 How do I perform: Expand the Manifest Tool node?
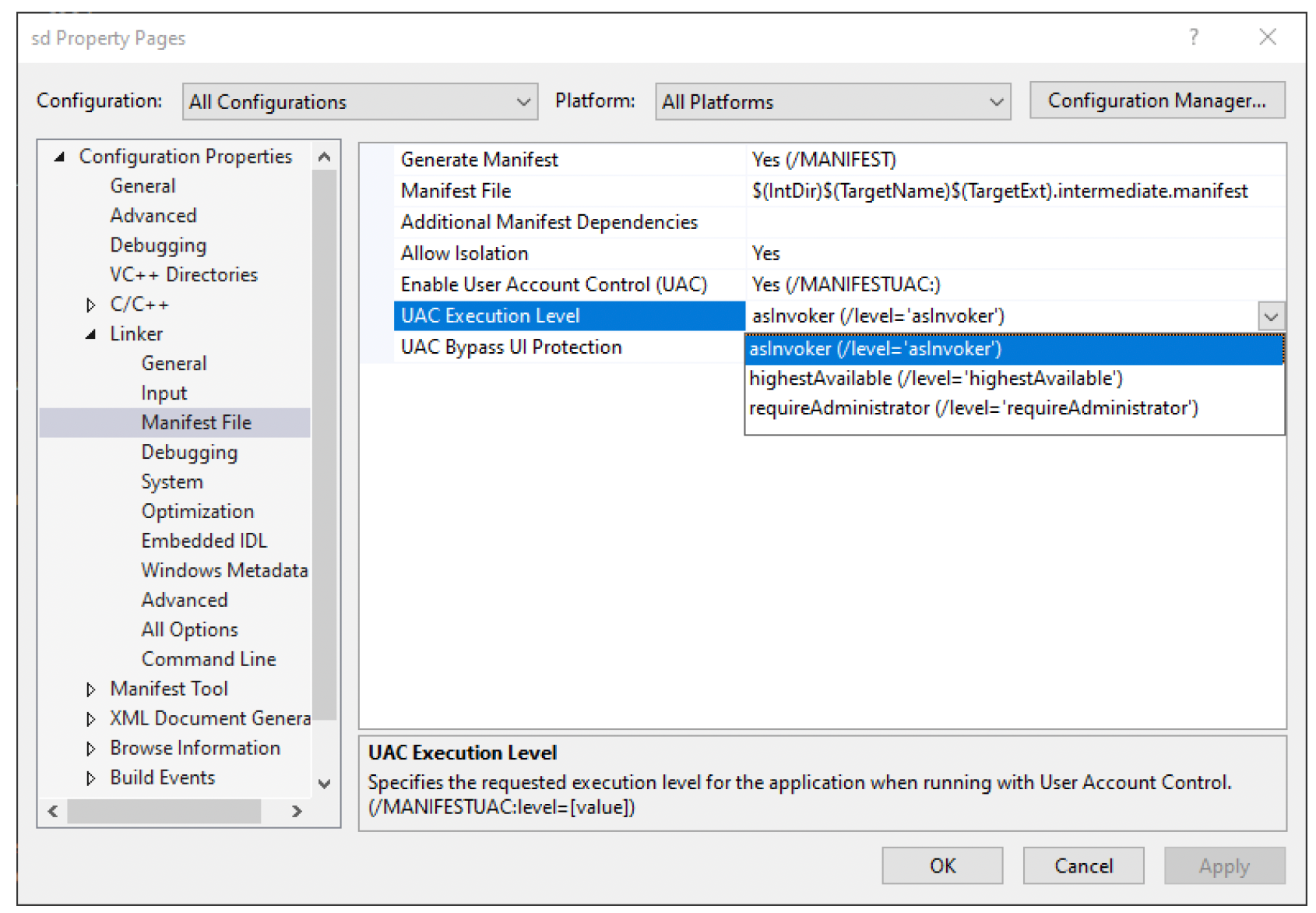90,689
